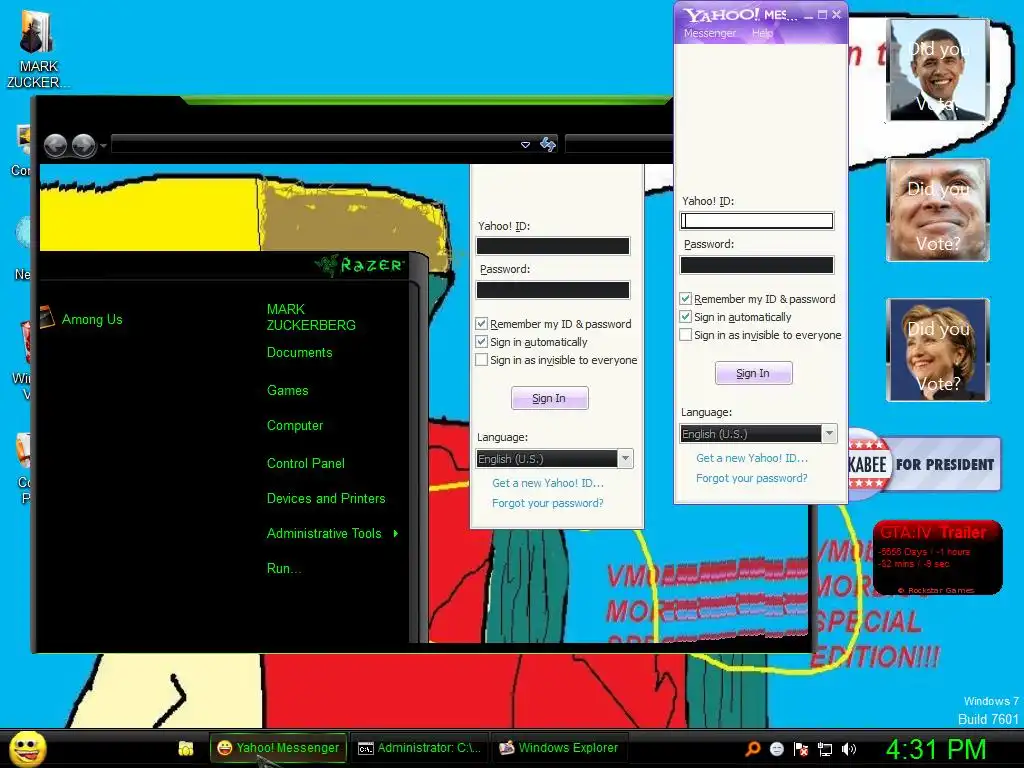Open the GTA:IV Trailer countdown gadget
Screen dimensions: 1024x768
(x=938, y=557)
